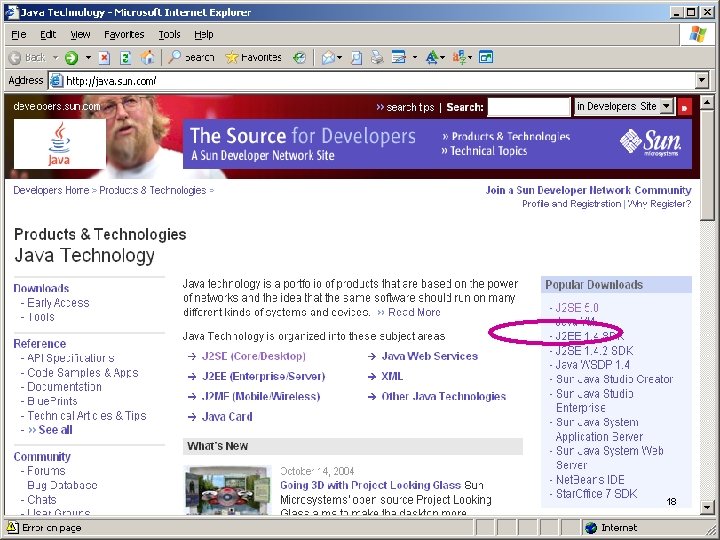Click the Why Register? link
720x540 pixels.
[659, 204]
